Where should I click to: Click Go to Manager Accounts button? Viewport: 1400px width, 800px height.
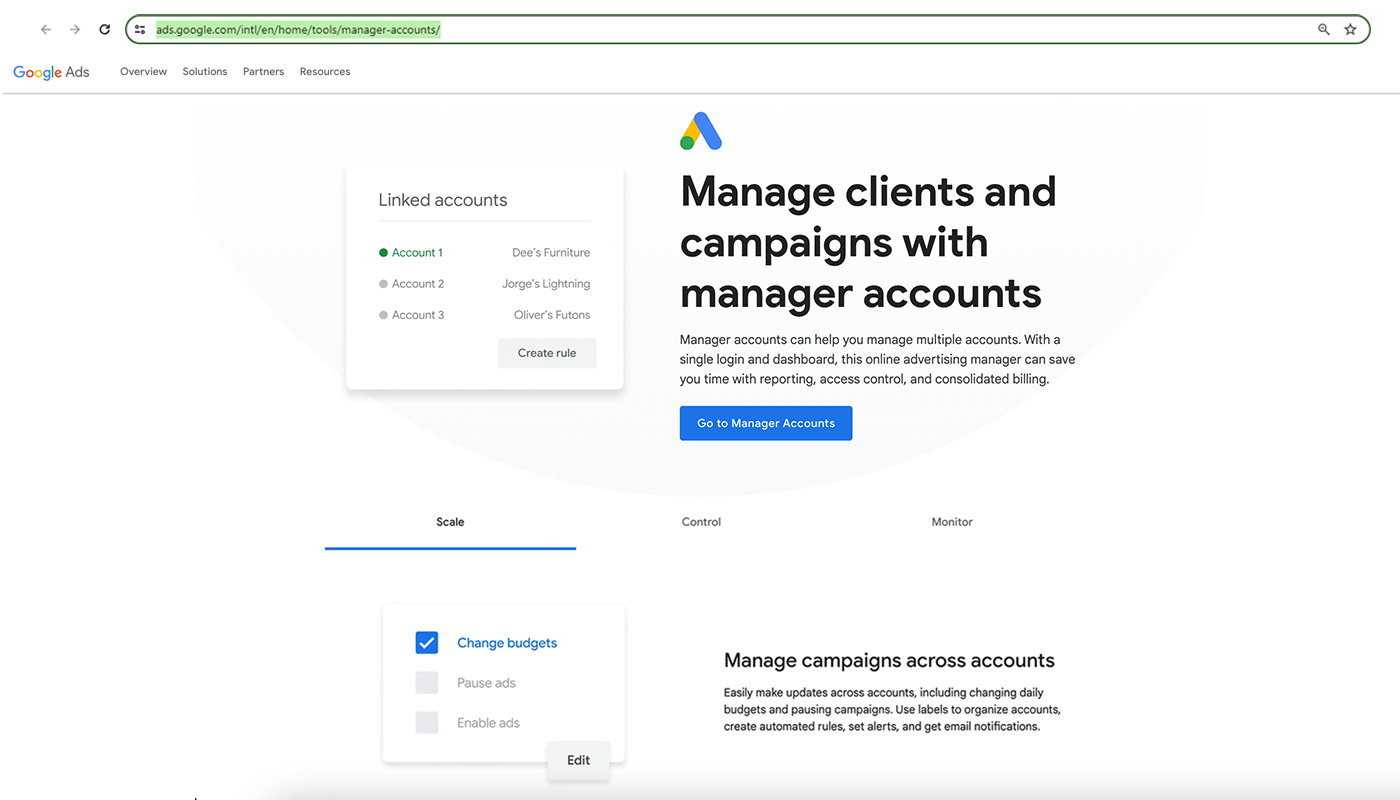[x=766, y=423]
